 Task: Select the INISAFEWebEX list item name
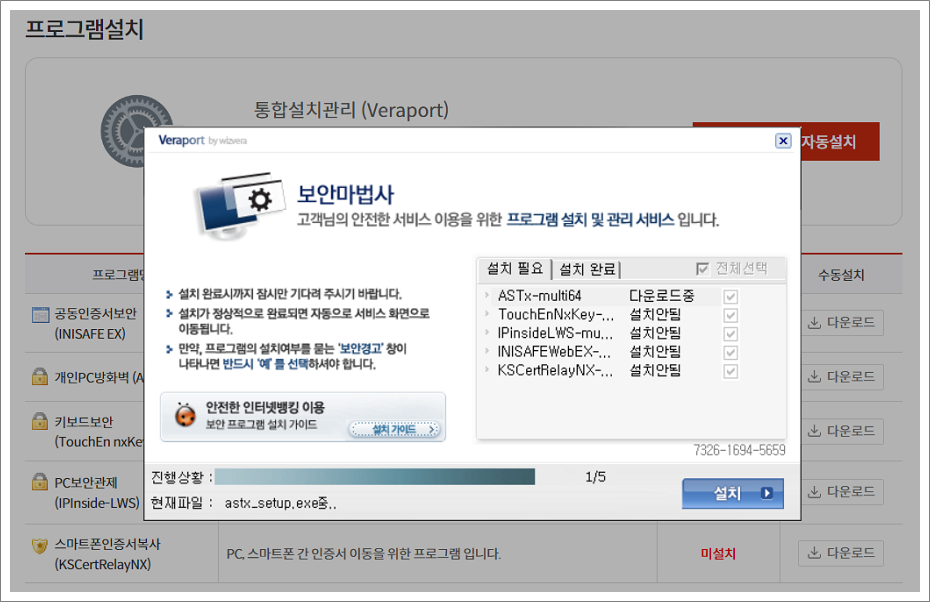pos(554,352)
